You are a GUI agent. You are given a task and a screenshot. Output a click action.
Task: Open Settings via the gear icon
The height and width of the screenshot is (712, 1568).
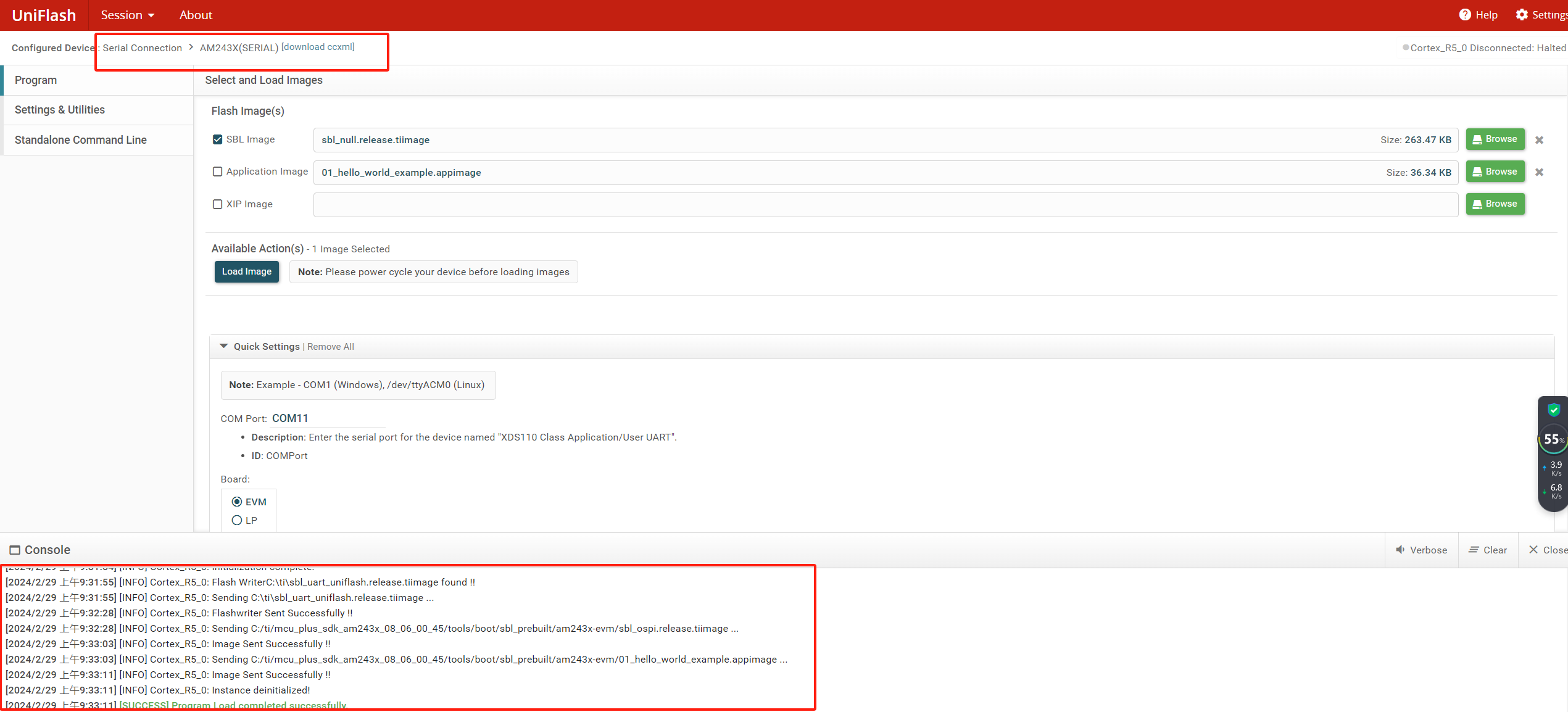tap(1522, 15)
